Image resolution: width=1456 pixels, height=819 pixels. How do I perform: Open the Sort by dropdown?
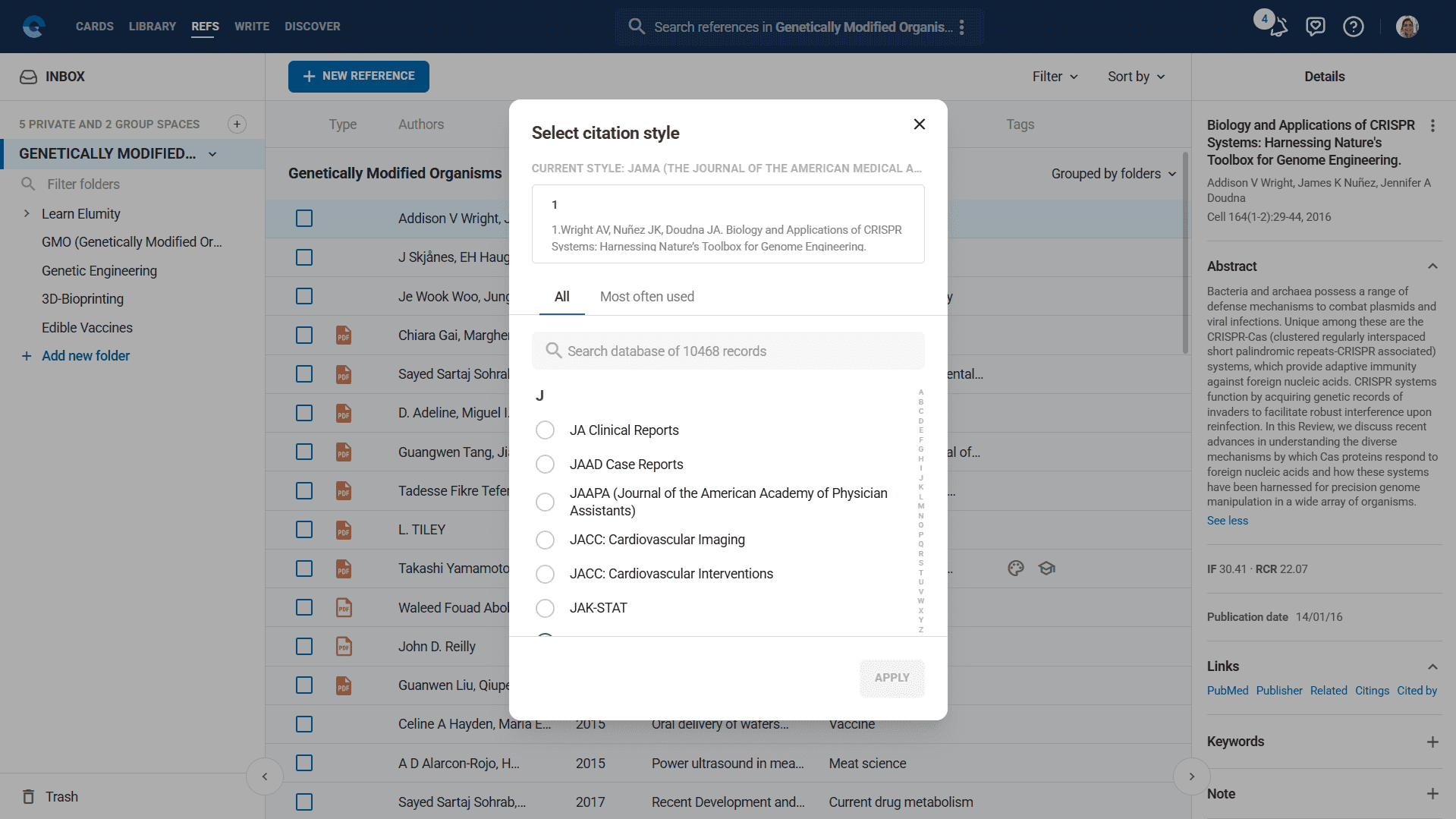1136,77
